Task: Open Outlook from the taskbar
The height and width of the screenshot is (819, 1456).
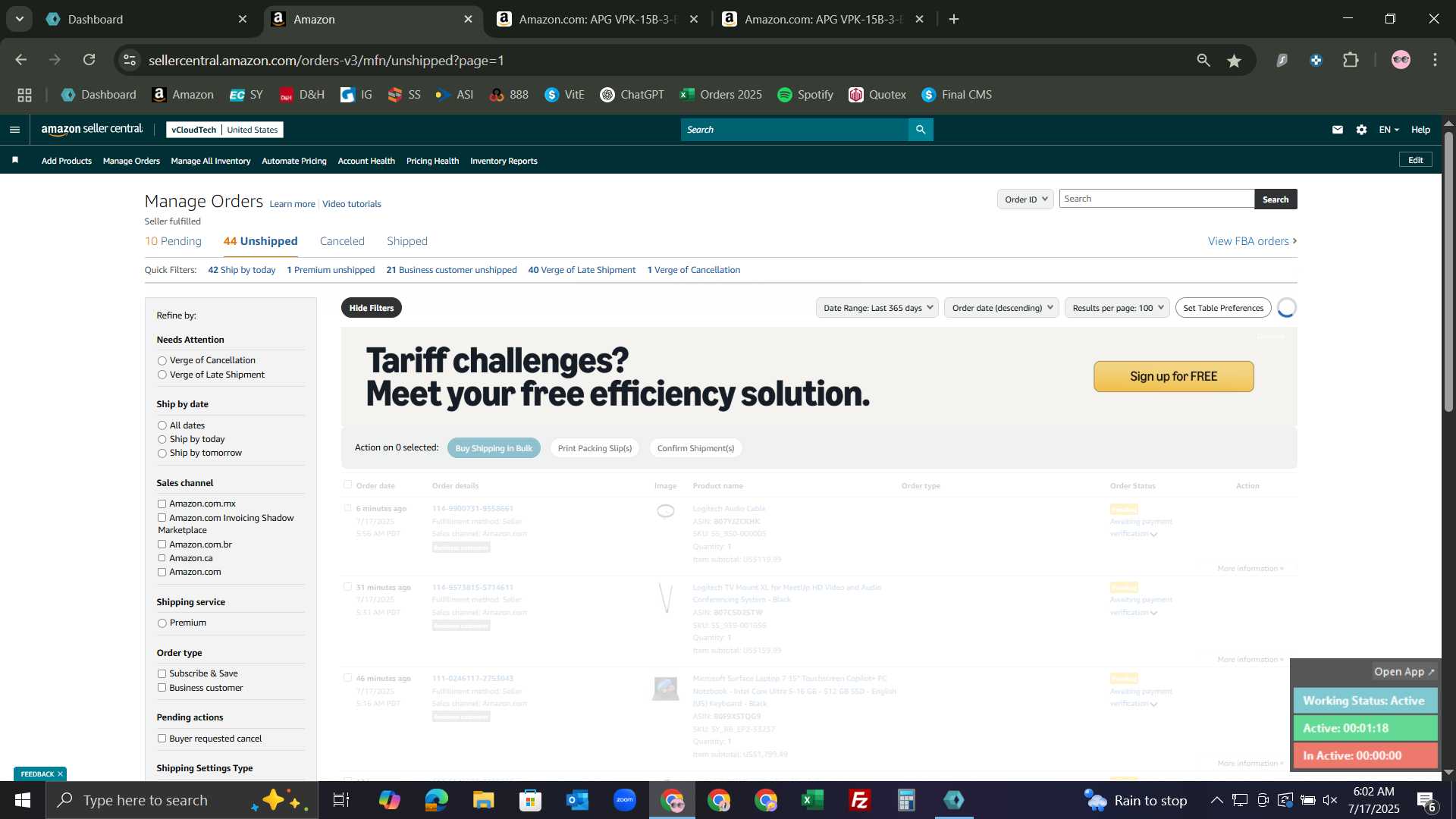Action: click(x=578, y=800)
